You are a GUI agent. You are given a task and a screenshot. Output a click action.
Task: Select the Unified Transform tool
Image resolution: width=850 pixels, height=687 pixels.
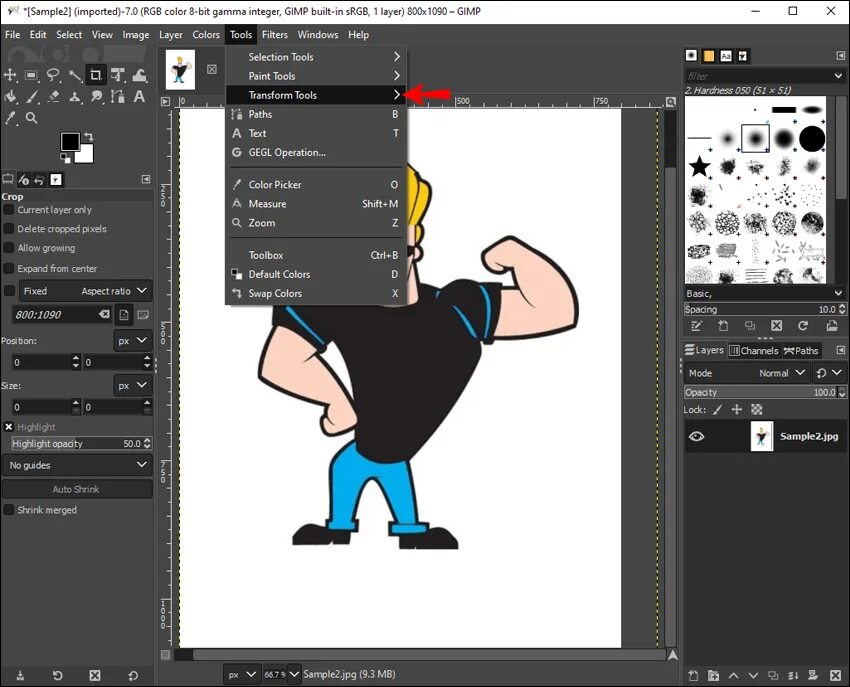click(118, 75)
